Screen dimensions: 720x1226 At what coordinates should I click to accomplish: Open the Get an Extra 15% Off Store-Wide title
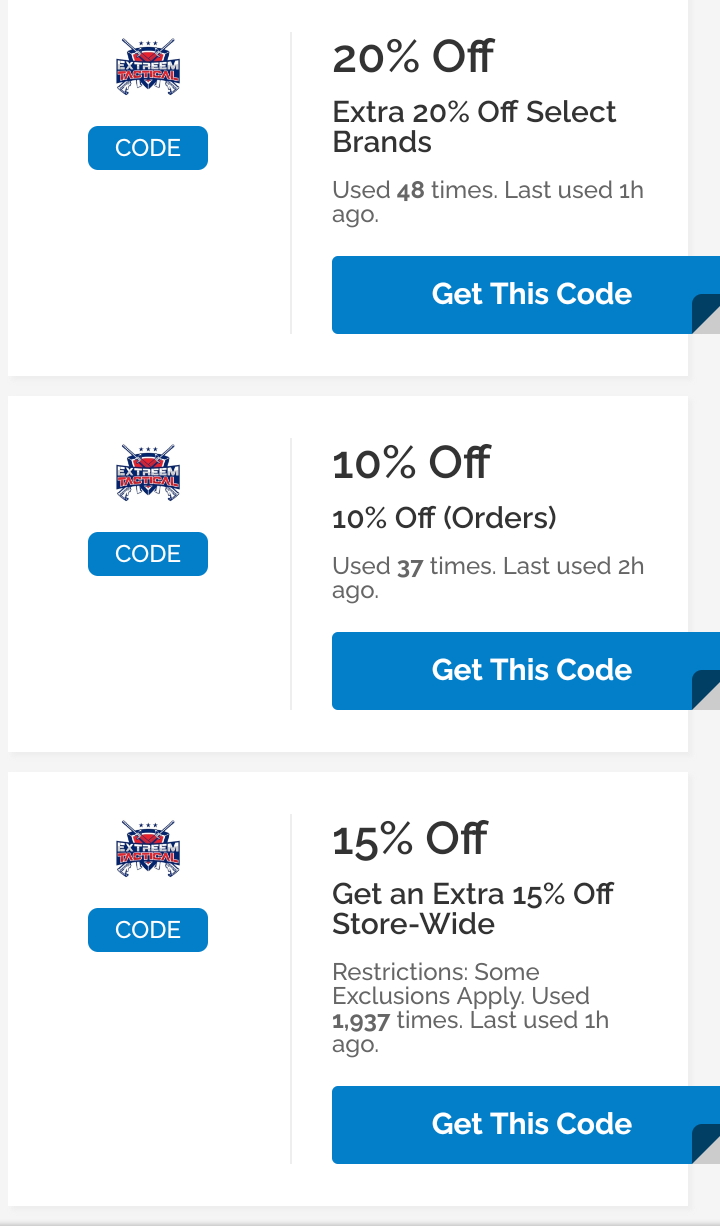pyautogui.click(x=473, y=908)
